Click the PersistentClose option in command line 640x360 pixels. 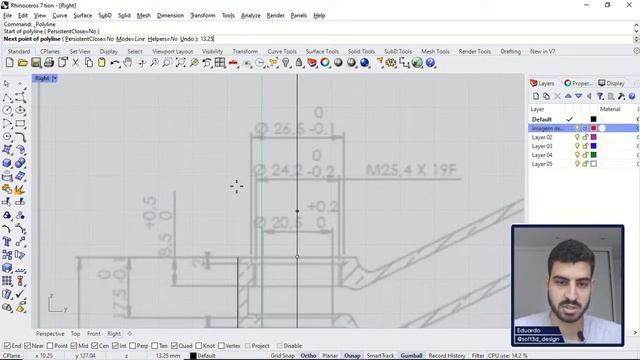89,39
